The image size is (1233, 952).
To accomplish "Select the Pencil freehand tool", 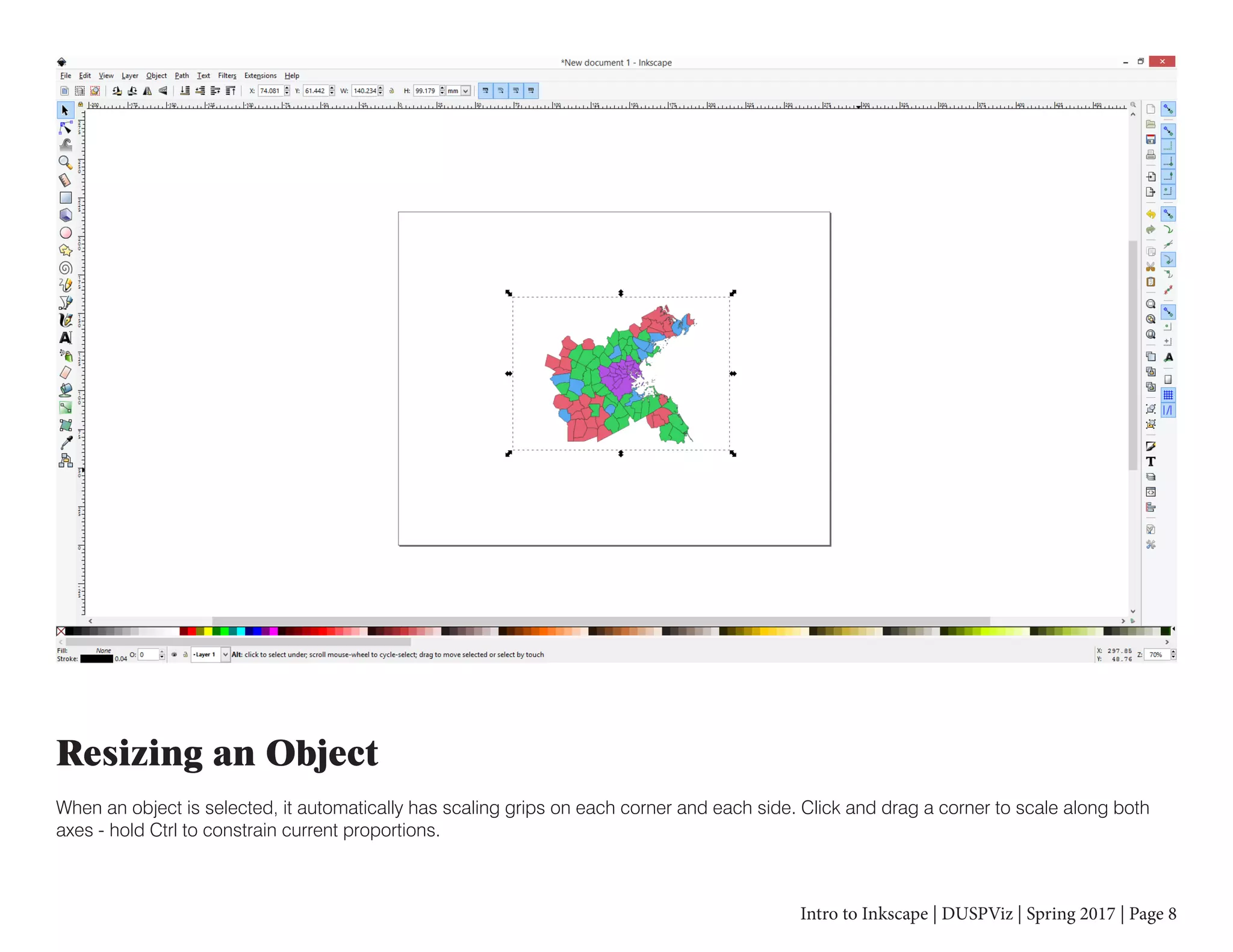I will point(65,285).
